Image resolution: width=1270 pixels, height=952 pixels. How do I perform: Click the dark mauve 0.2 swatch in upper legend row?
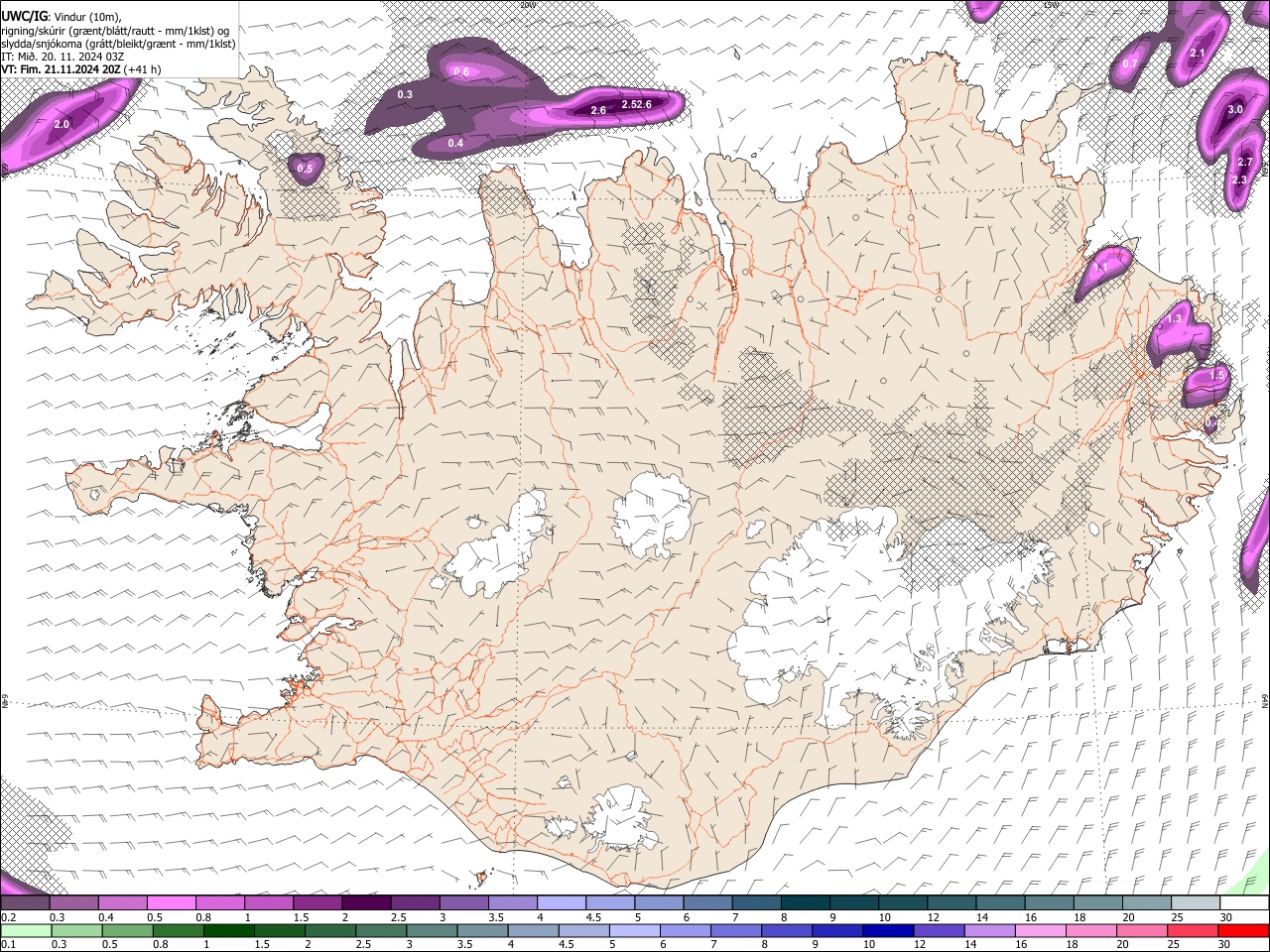tap(25, 903)
